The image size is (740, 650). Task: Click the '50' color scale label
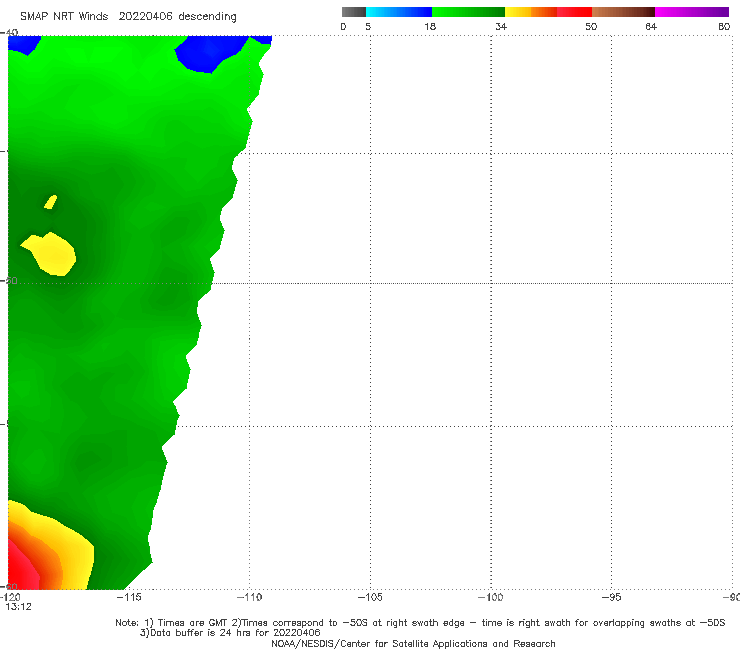point(591,26)
